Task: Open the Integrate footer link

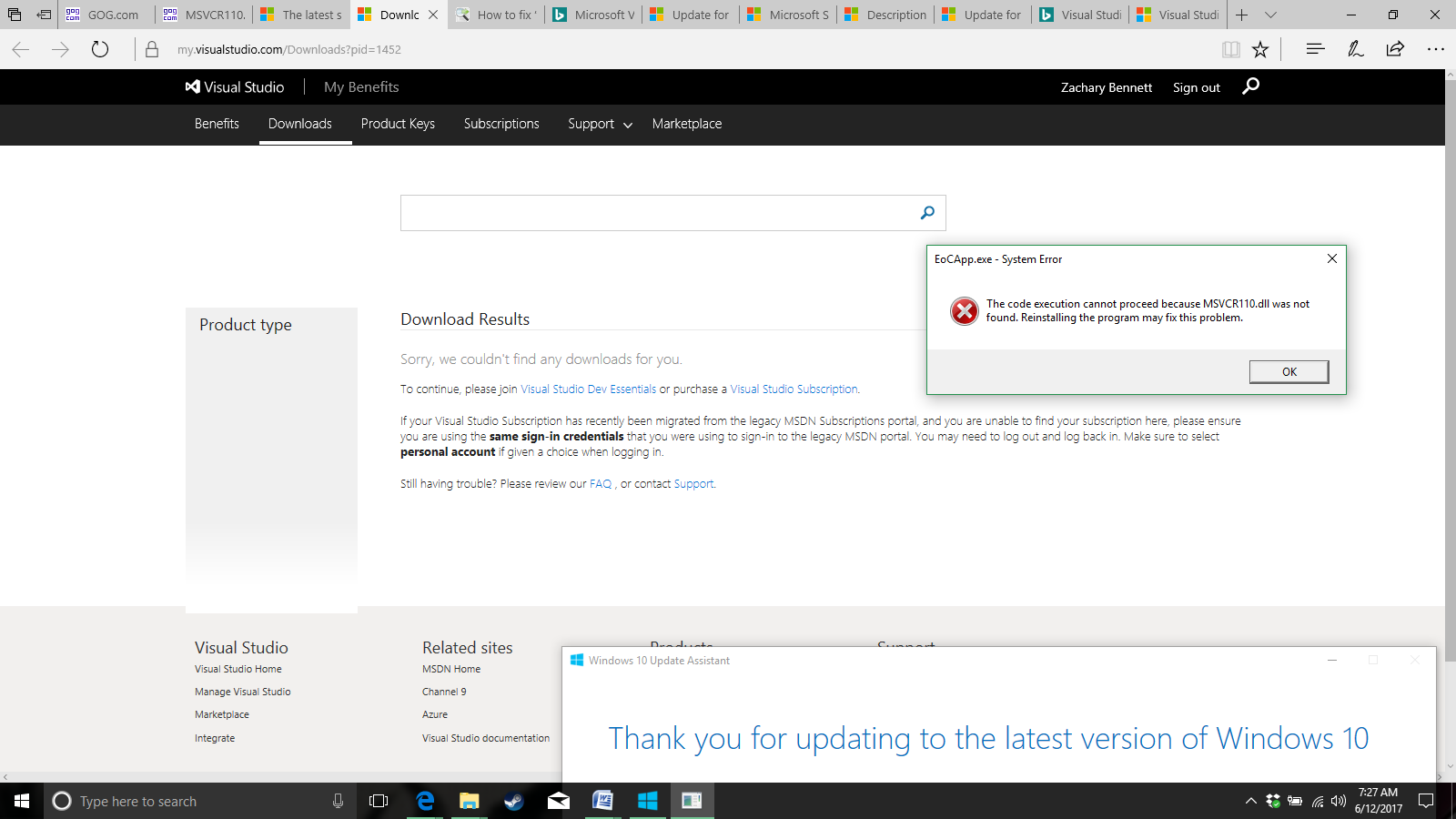Action: (215, 738)
